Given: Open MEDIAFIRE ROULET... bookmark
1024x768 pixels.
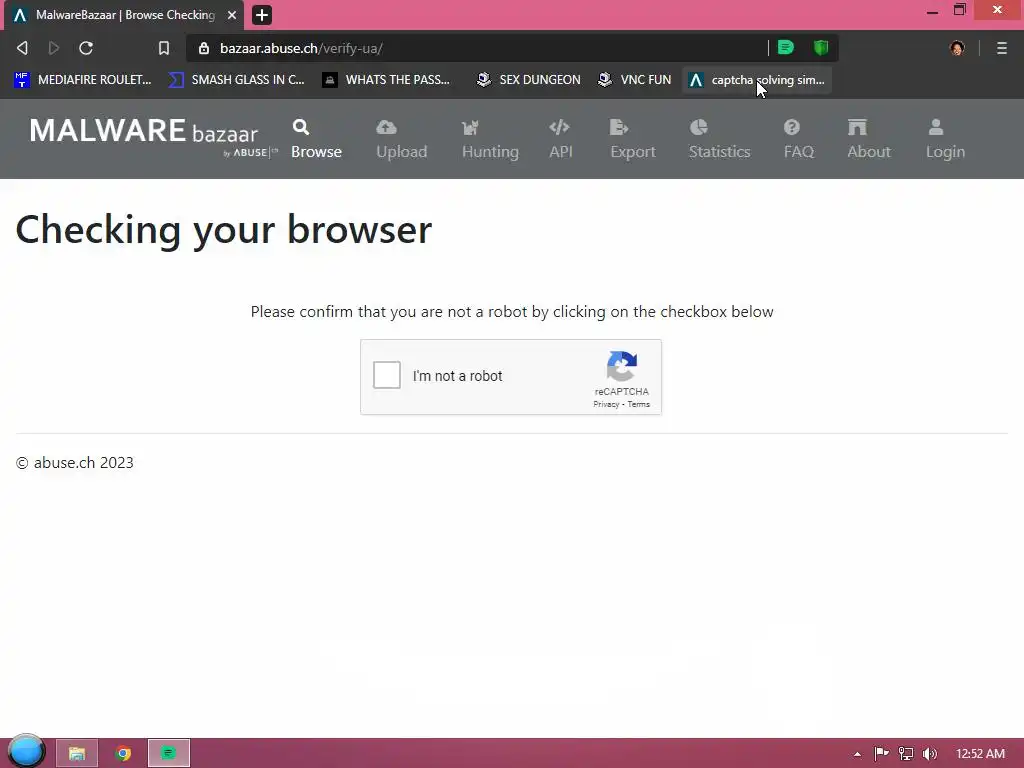Looking at the screenshot, I should point(82,80).
